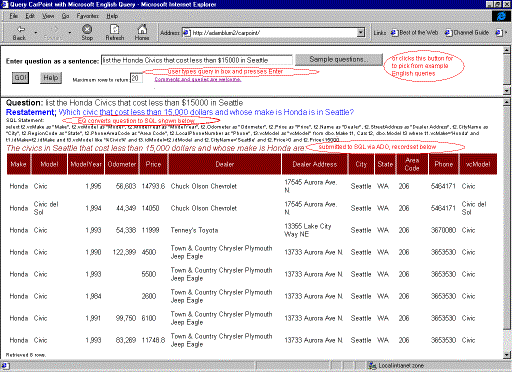Image resolution: width=512 pixels, height=384 pixels.
Task: Click the odometer value 99,750
Action: click(126, 318)
